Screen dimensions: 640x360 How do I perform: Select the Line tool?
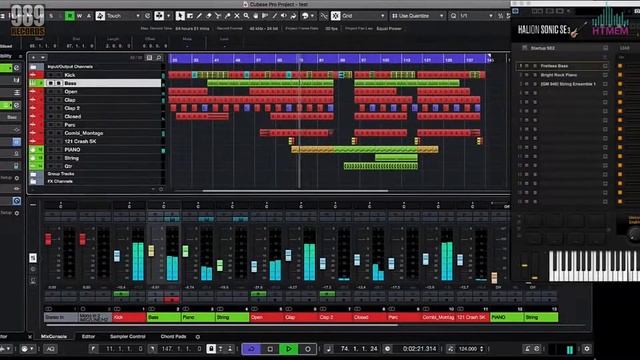[x=274, y=16]
